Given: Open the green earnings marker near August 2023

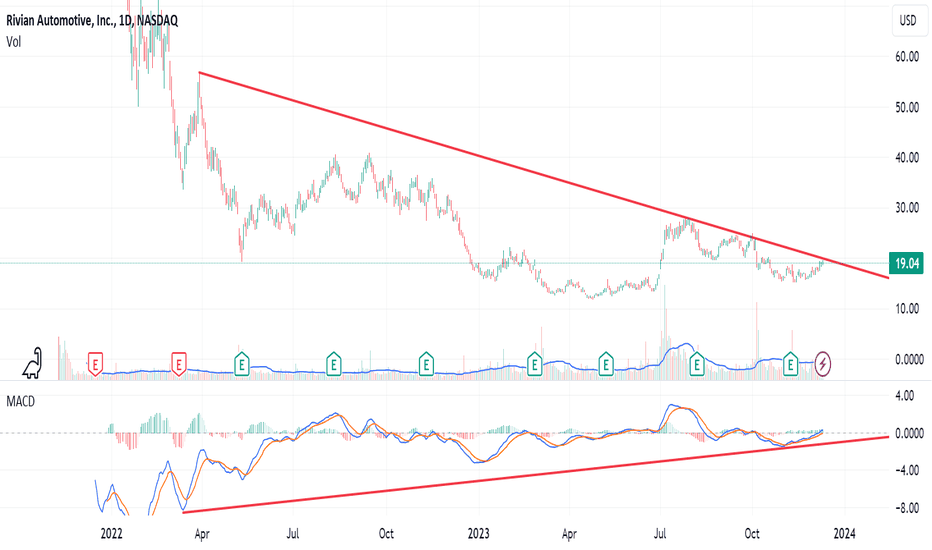Looking at the screenshot, I should pyautogui.click(x=697, y=363).
